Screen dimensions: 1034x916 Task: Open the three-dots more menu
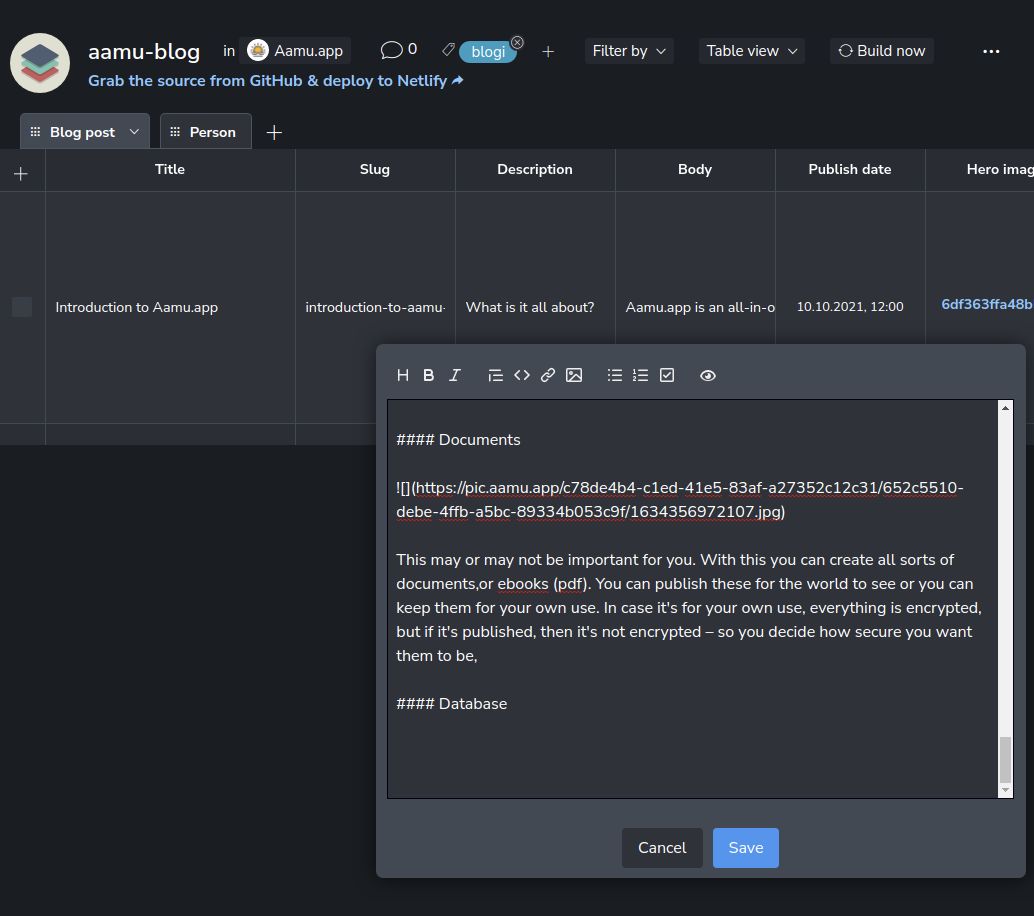990,51
